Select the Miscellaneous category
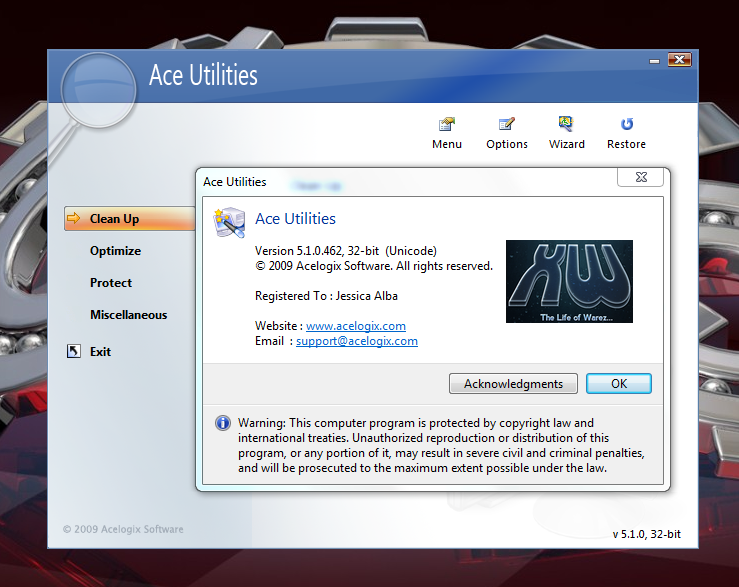 (129, 315)
